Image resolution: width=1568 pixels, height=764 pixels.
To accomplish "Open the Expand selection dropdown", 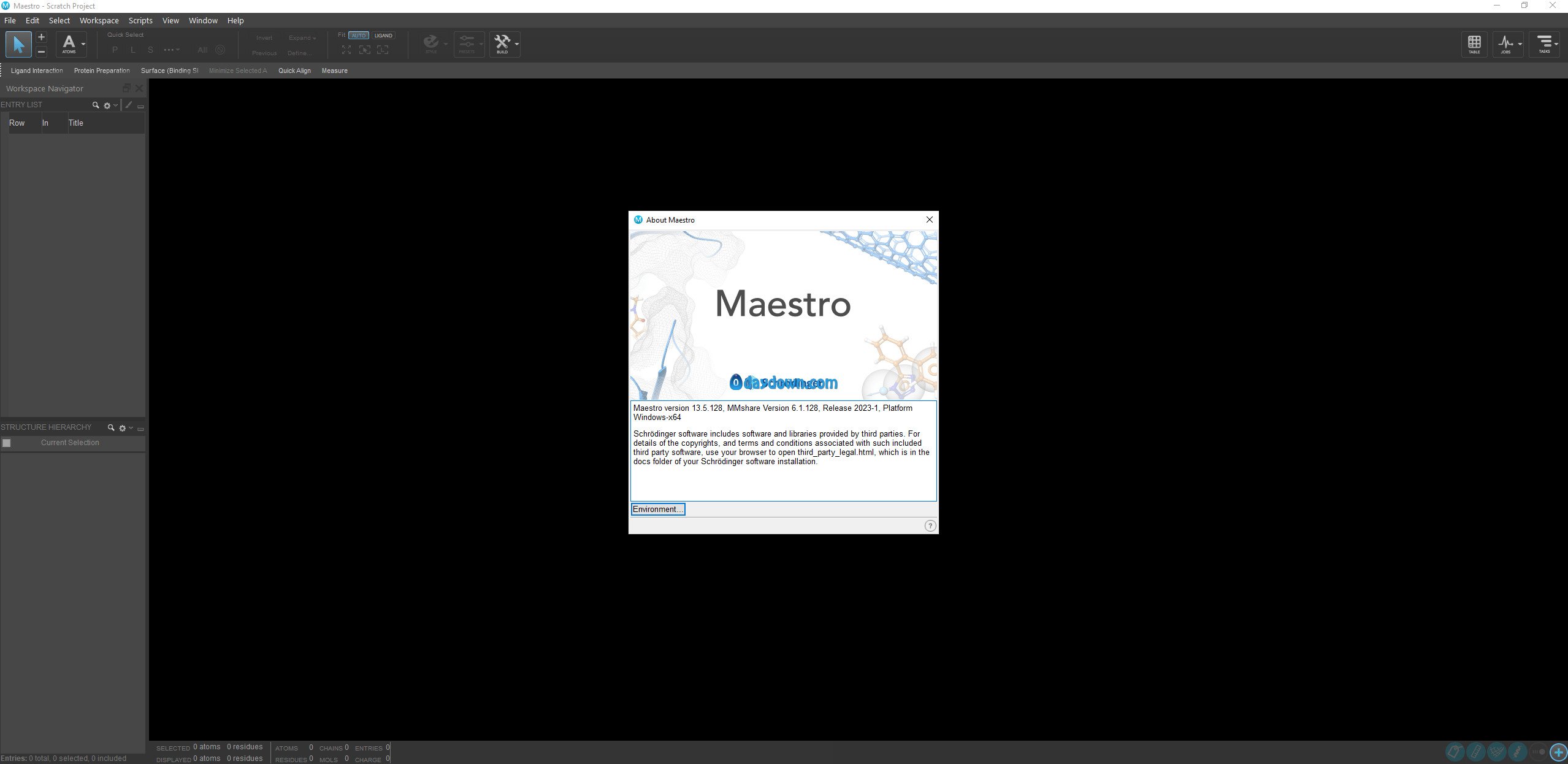I will 302,38.
